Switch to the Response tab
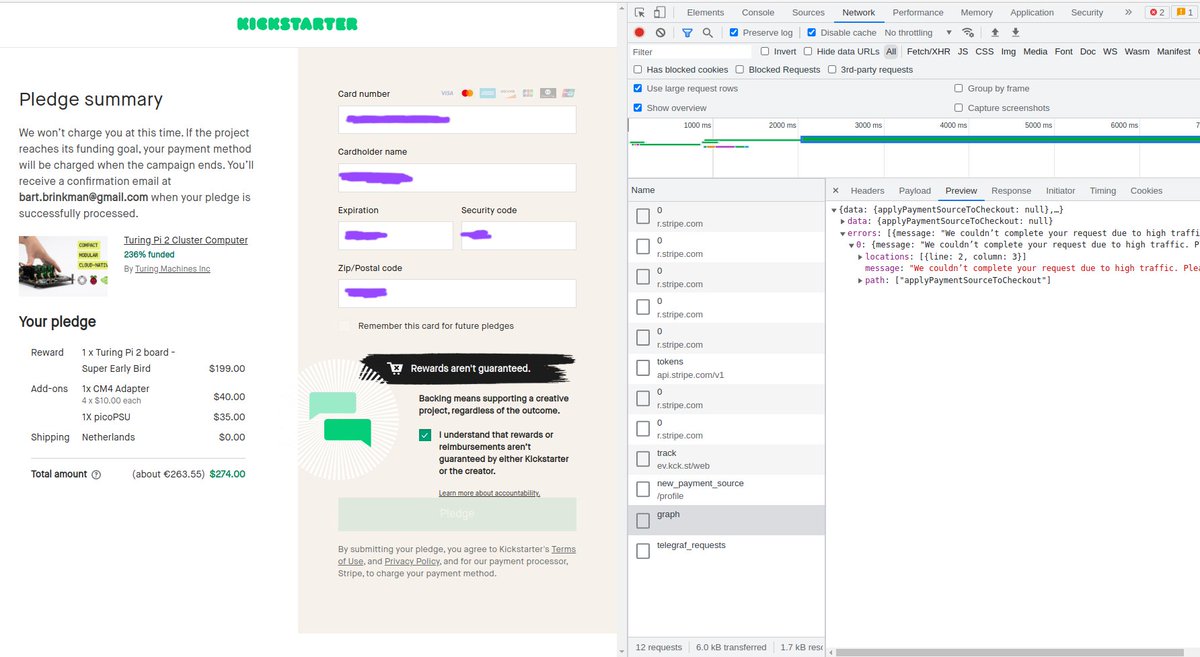This screenshot has height=657, width=1200. [1011, 191]
